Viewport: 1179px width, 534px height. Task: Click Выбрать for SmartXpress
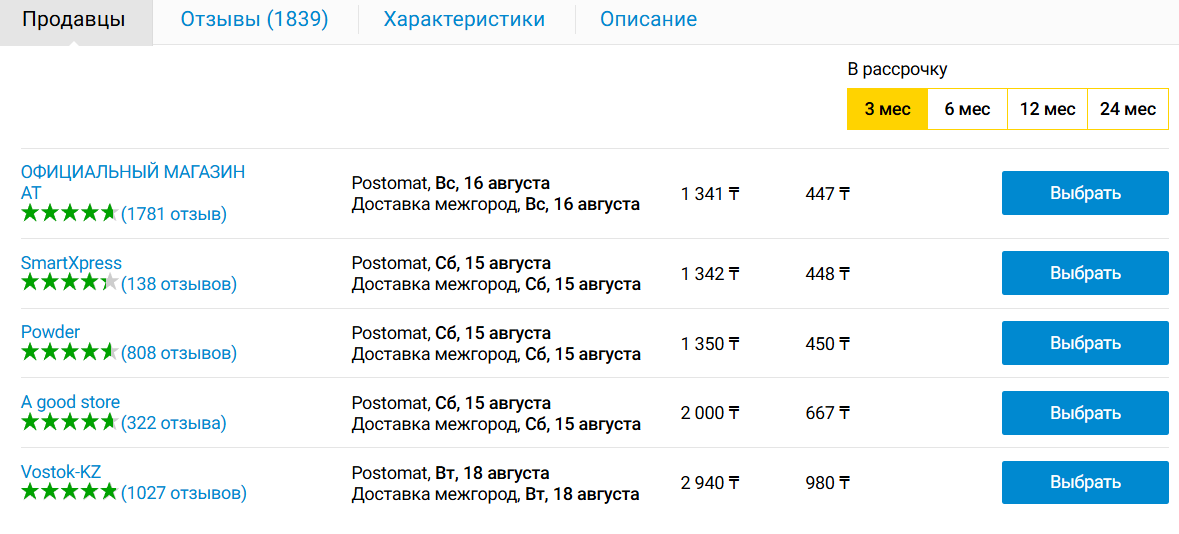pos(1085,273)
